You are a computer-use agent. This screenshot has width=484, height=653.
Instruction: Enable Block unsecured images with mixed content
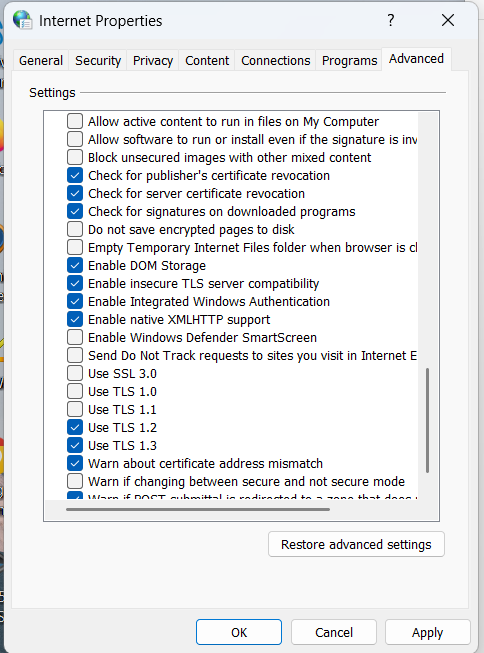(75, 157)
